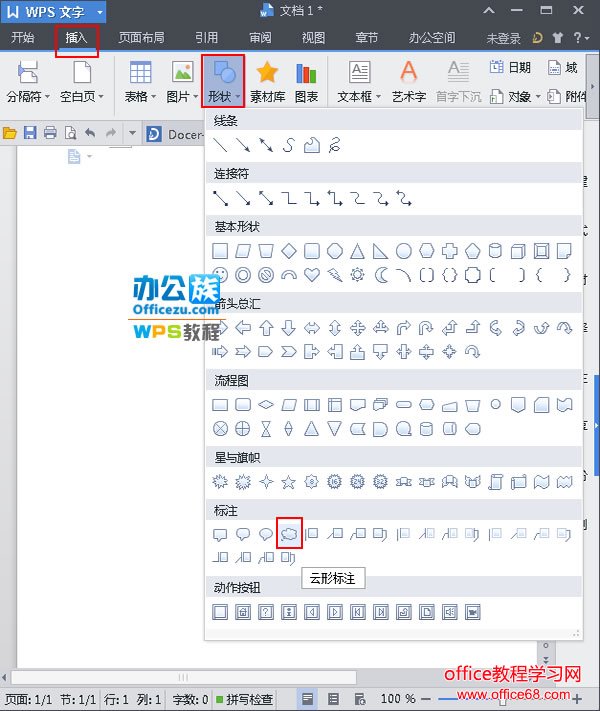
Task: Choose the explosion 1 star shape
Action: pyautogui.click(x=220, y=482)
